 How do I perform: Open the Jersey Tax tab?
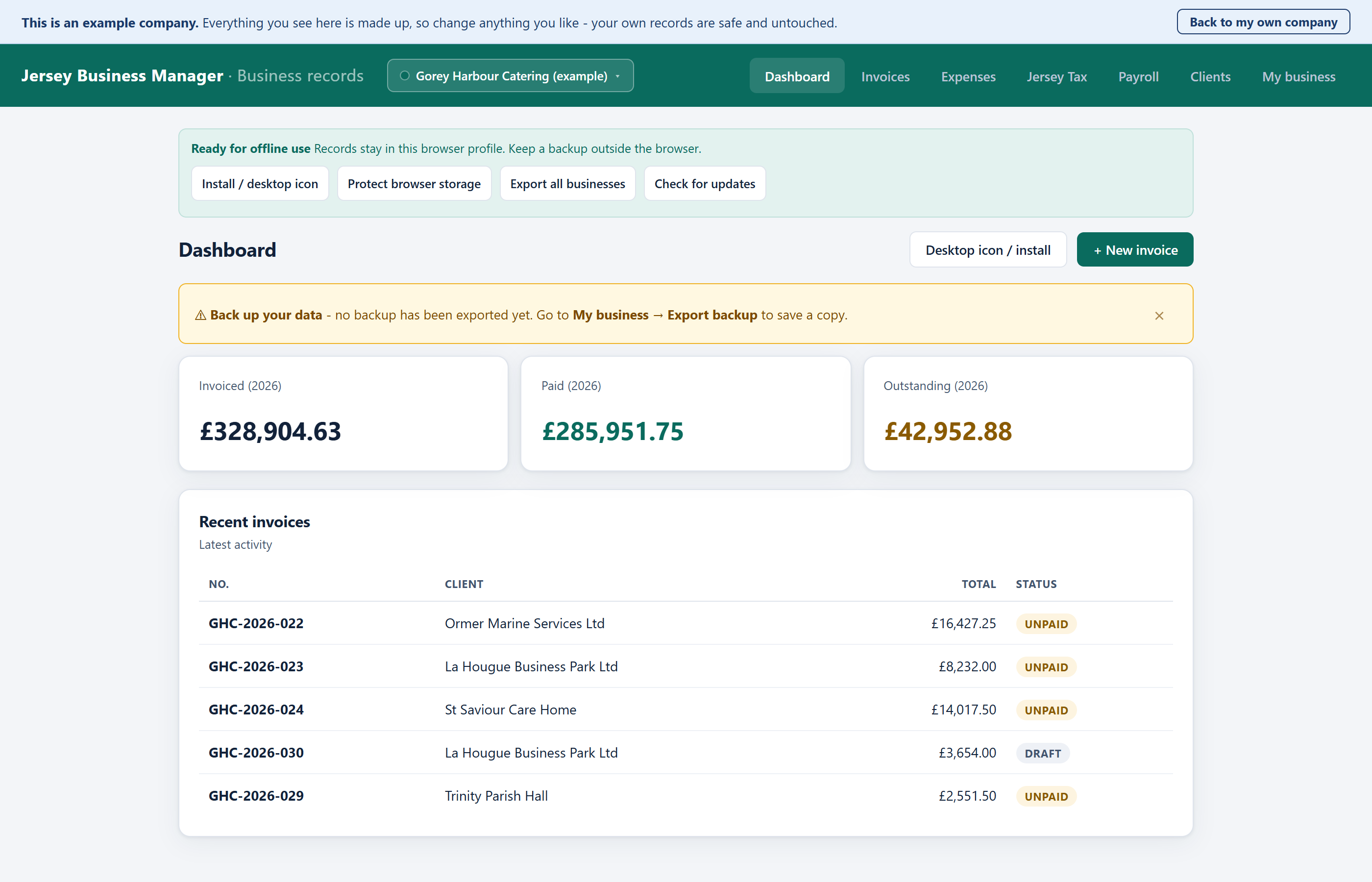[x=1056, y=76]
